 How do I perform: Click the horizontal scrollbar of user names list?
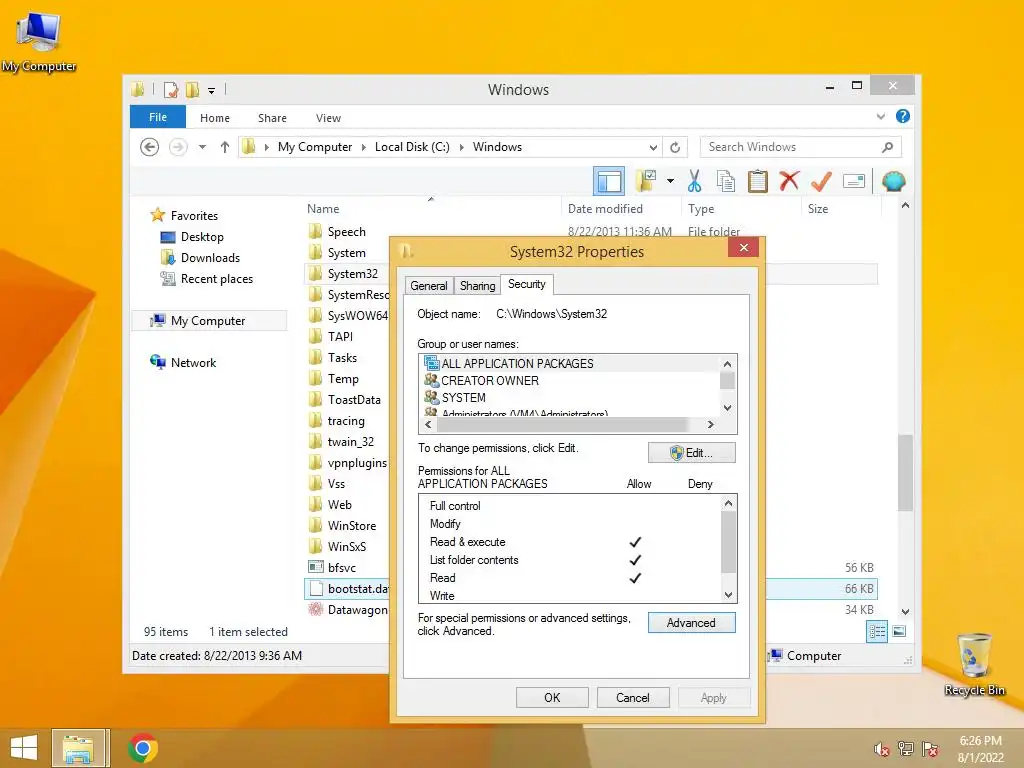(x=562, y=424)
